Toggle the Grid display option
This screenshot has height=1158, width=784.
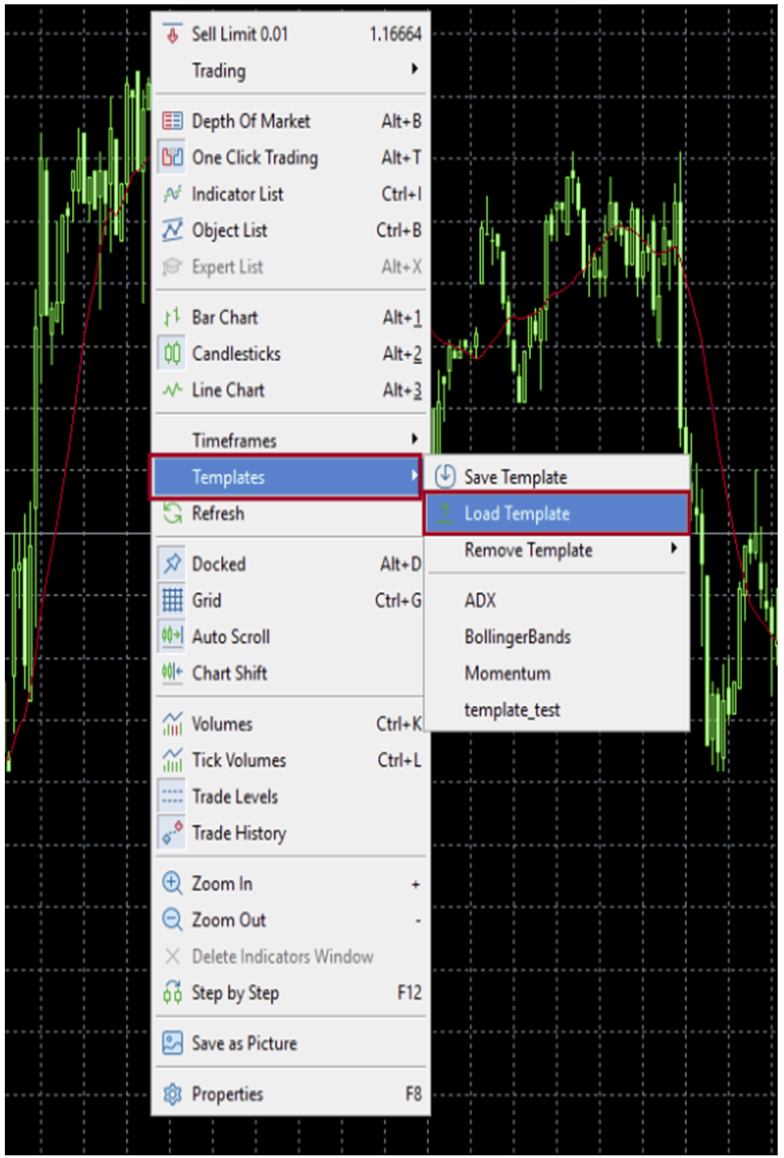pos(206,601)
